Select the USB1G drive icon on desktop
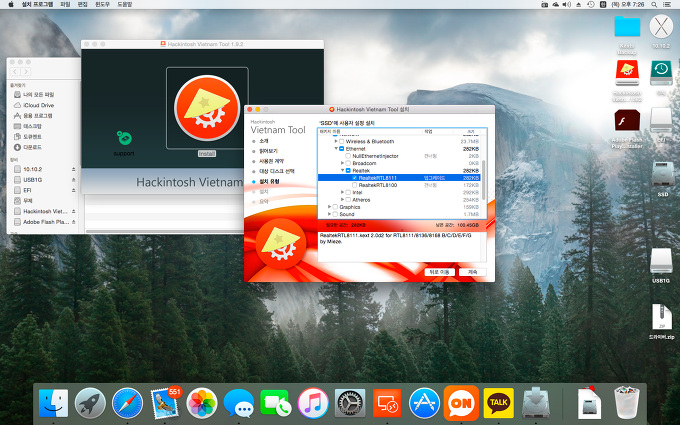This screenshot has height=425, width=680. click(661, 261)
